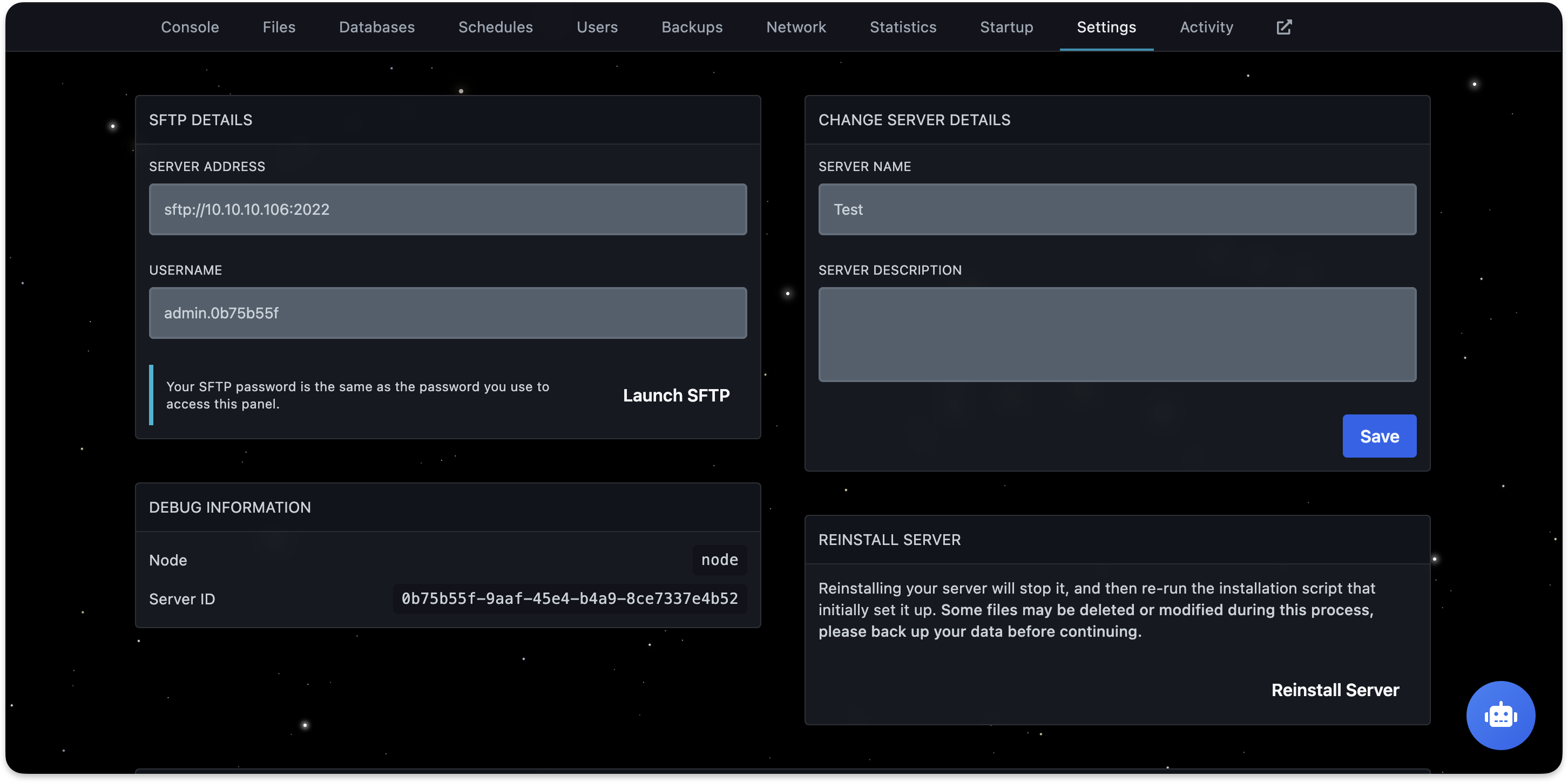The width and height of the screenshot is (1568, 783).
Task: Click the SFTP Server Address field
Action: tap(448, 209)
